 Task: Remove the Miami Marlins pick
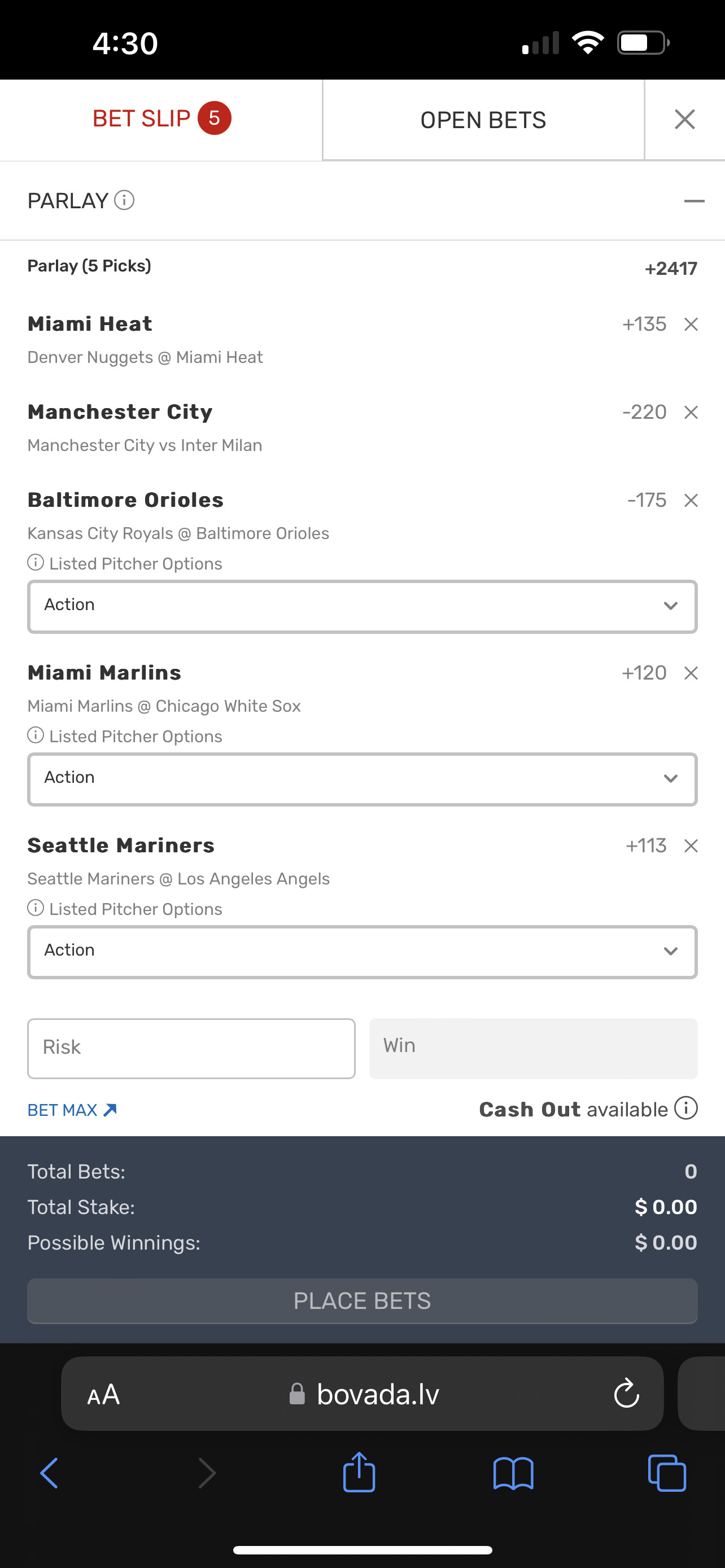[x=691, y=673]
